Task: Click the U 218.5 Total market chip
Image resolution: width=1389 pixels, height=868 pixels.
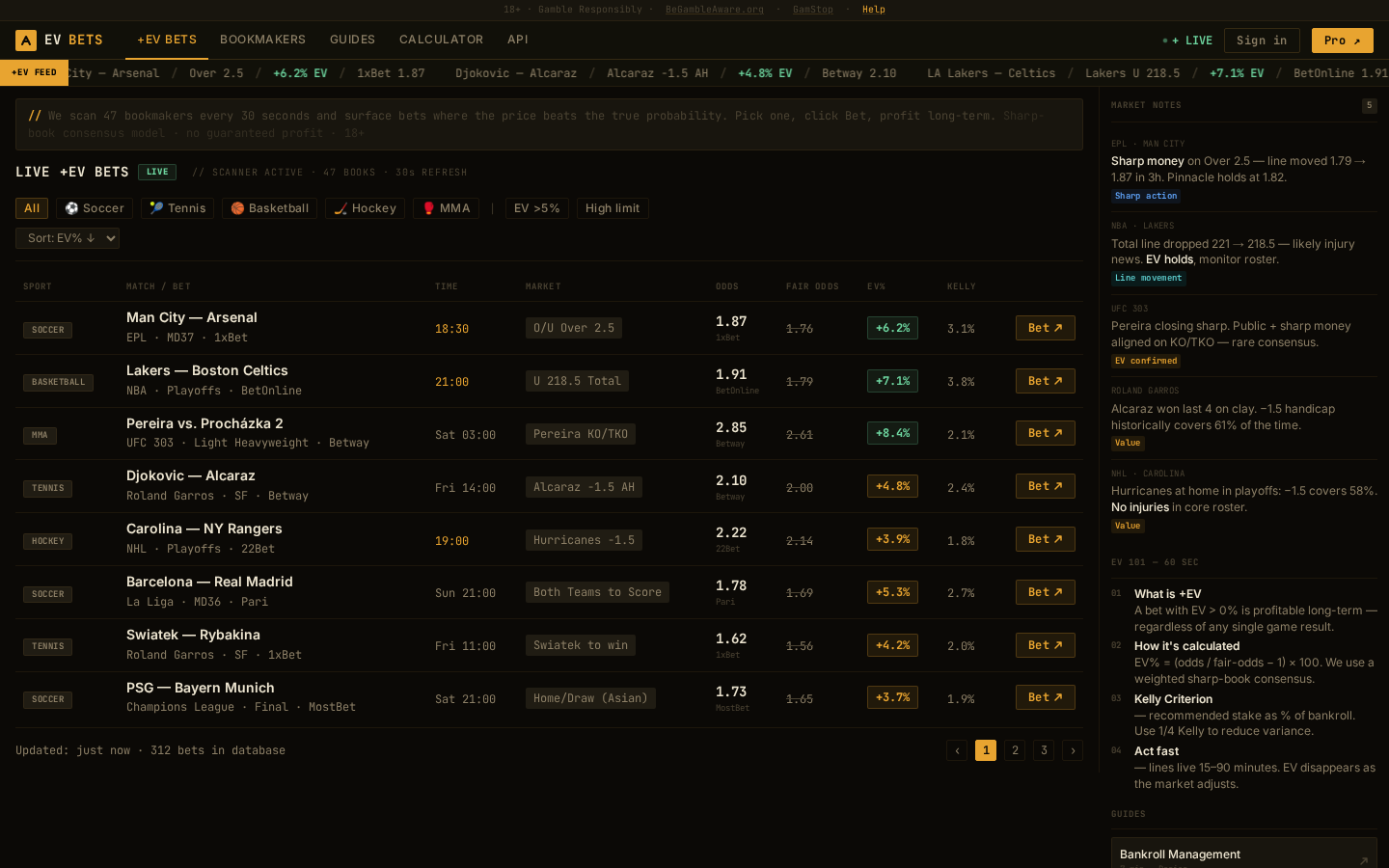Action: [x=577, y=381]
